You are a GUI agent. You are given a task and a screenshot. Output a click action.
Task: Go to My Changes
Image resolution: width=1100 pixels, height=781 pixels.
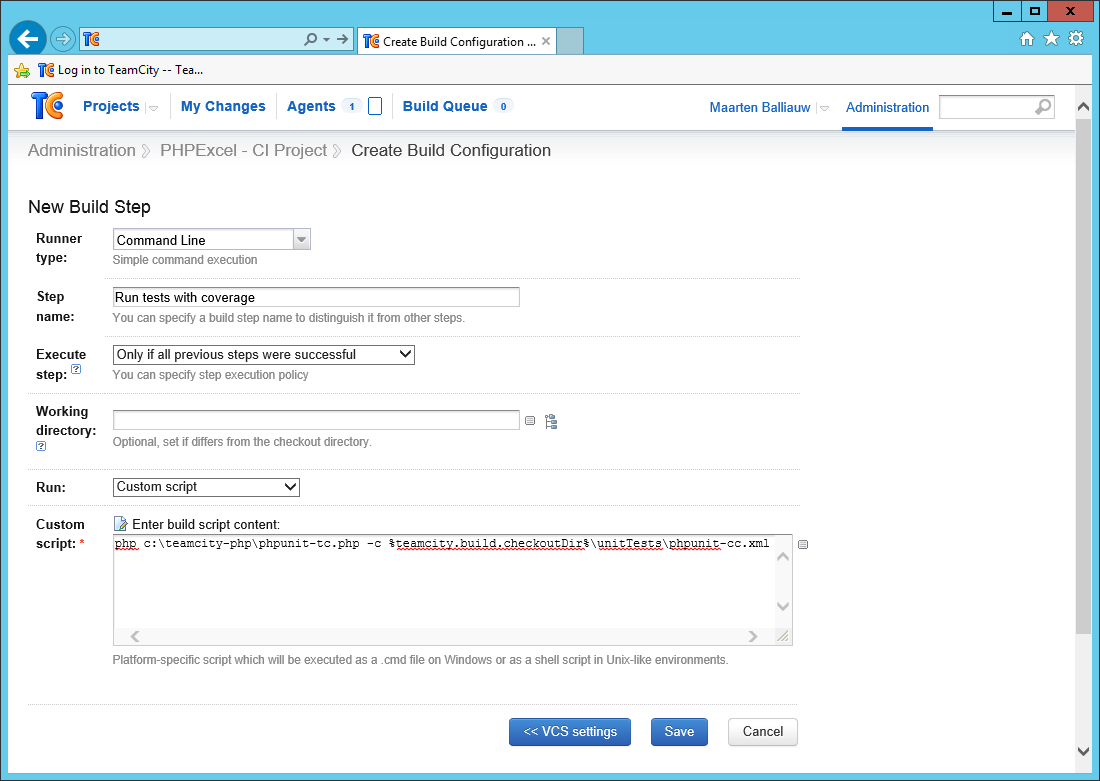click(223, 106)
